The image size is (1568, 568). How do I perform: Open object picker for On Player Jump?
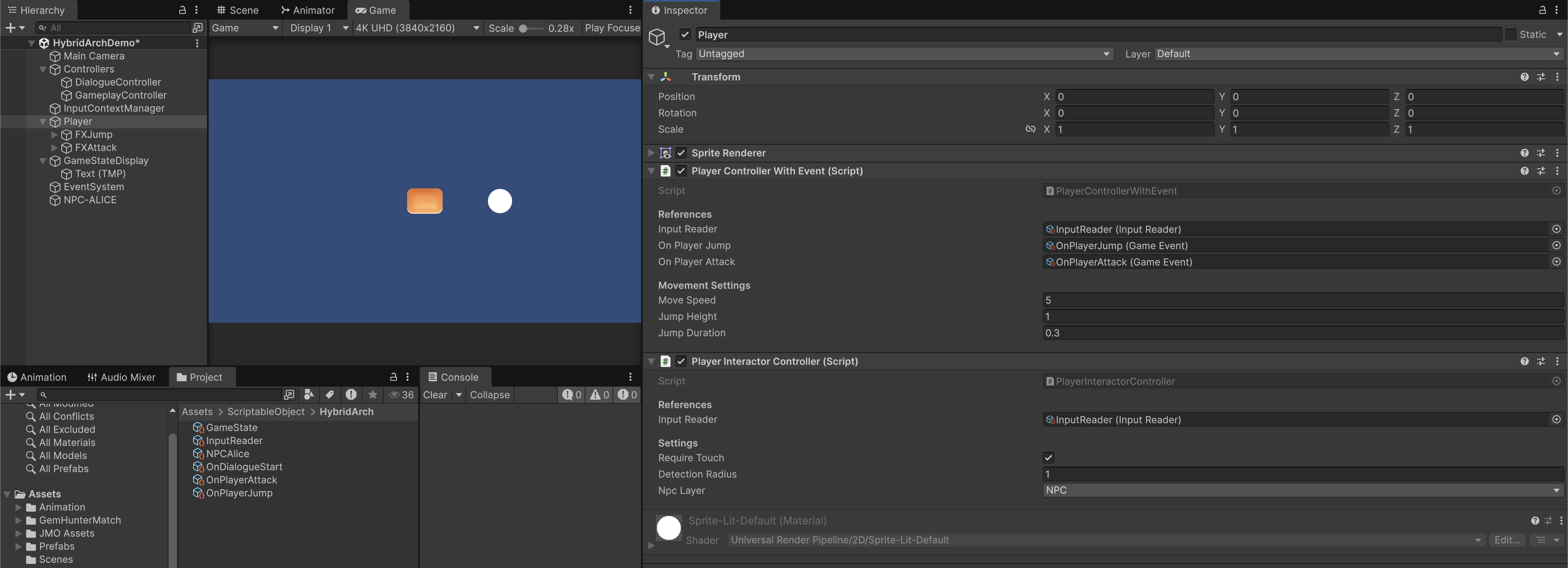click(x=1556, y=246)
